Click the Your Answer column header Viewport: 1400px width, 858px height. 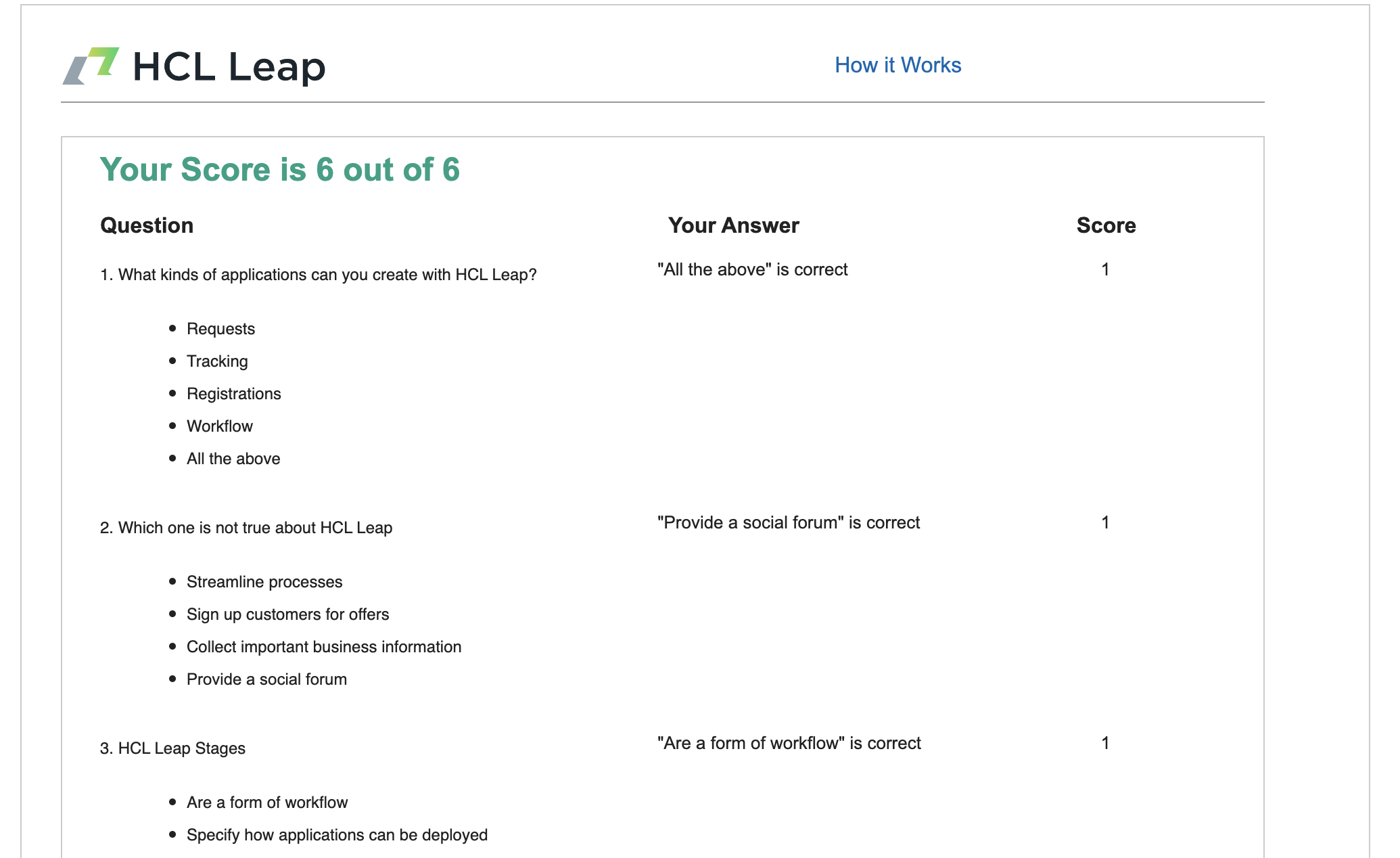734,225
